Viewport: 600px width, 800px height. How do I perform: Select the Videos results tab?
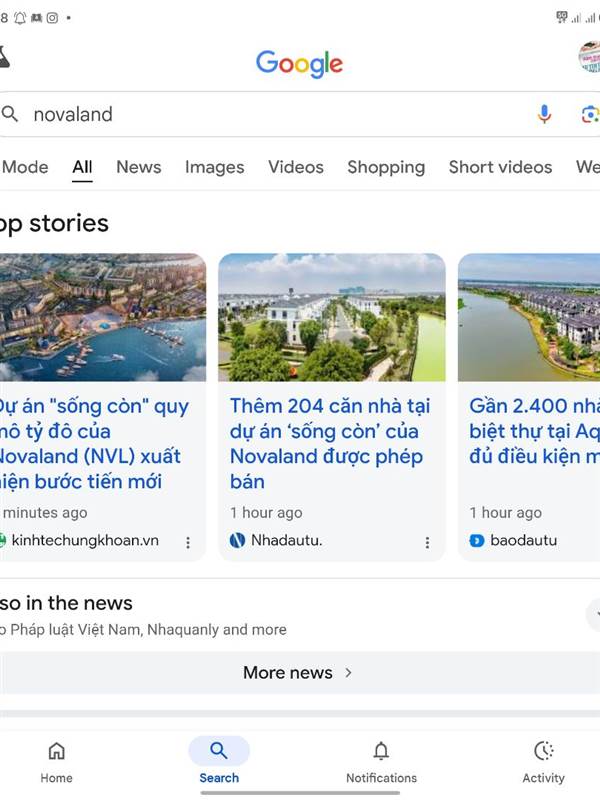(x=295, y=167)
